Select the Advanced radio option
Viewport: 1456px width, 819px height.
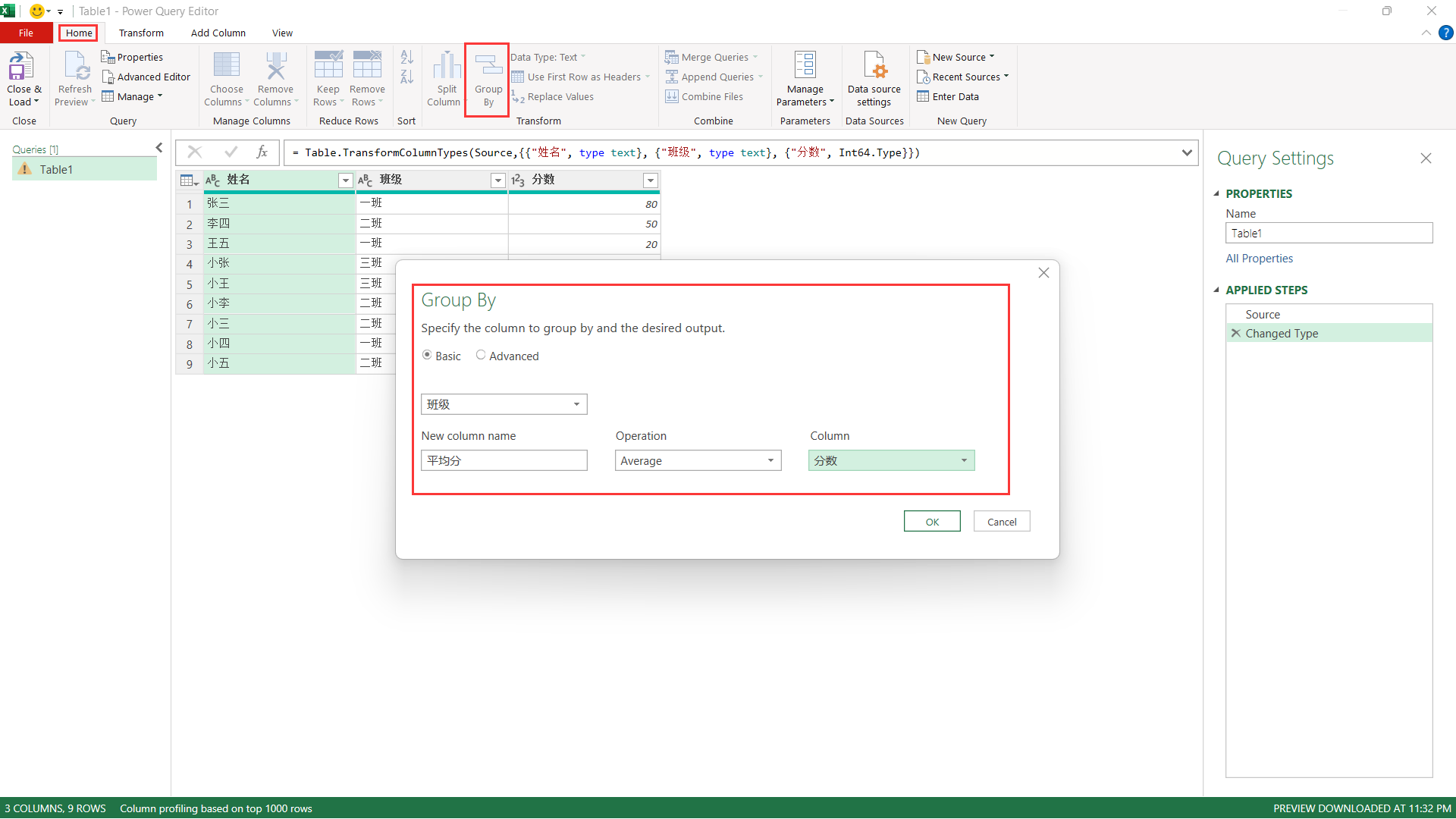tap(481, 355)
